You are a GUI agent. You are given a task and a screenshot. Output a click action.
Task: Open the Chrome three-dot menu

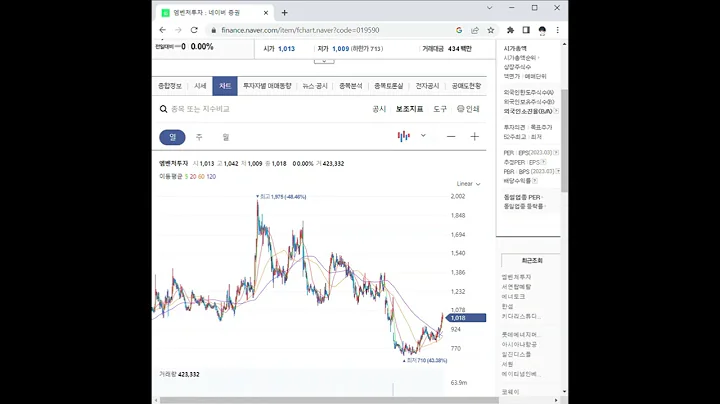tap(557, 30)
